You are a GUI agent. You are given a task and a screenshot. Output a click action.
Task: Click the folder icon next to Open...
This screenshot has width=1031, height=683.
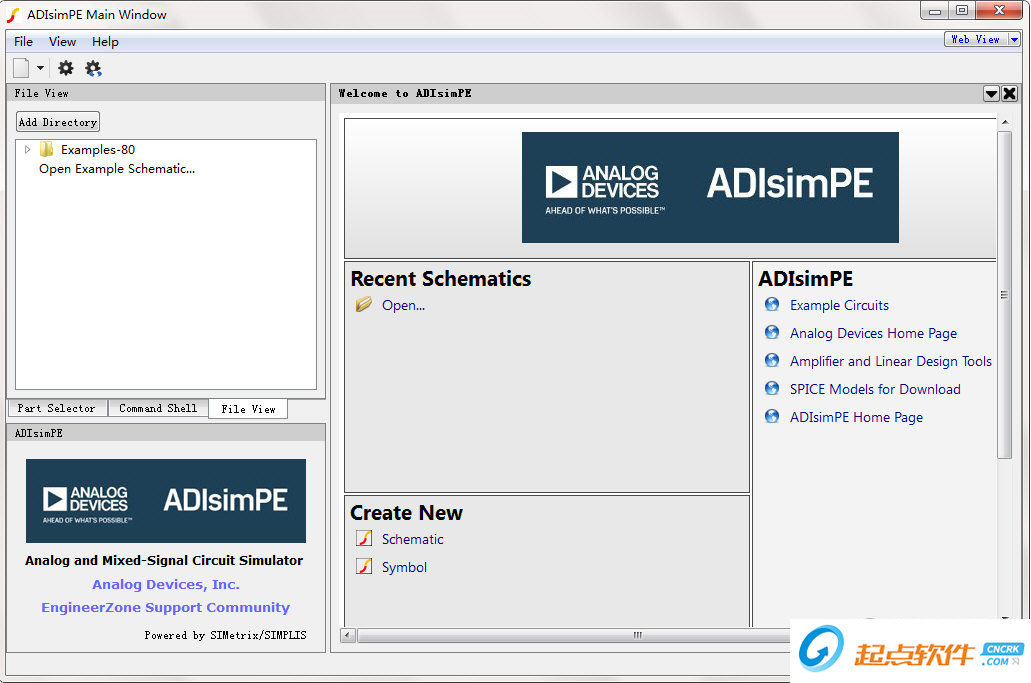(364, 304)
